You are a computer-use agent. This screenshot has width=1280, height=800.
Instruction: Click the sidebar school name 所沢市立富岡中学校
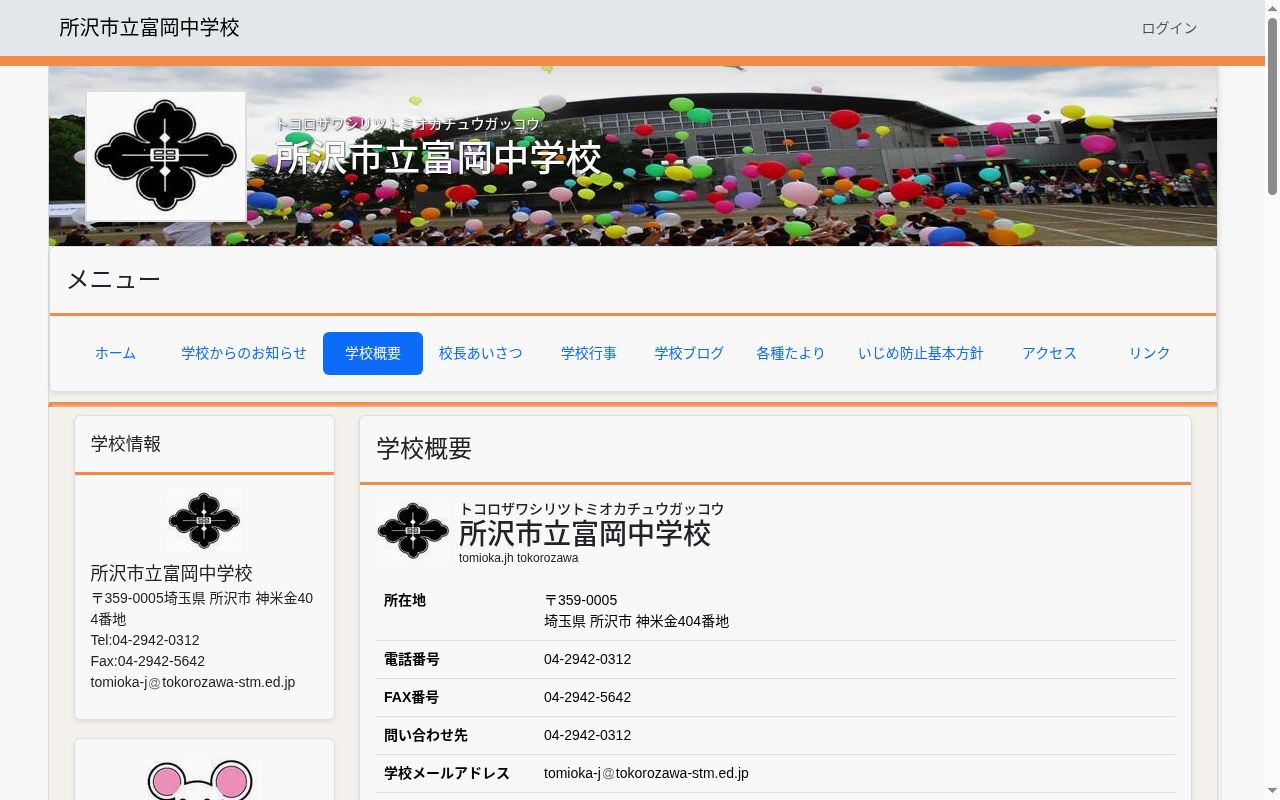pyautogui.click(x=171, y=573)
